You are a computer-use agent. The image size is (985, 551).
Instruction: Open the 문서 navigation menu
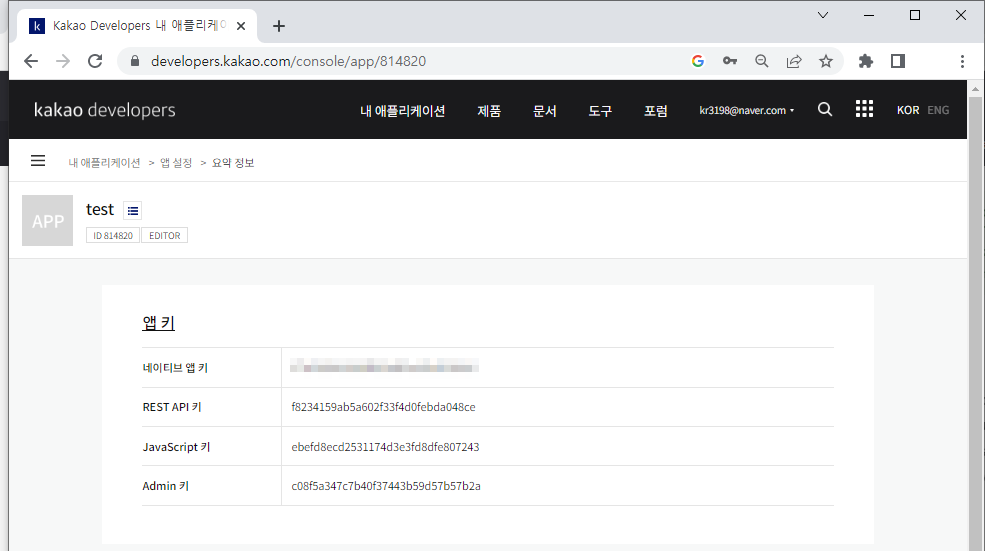click(x=545, y=111)
